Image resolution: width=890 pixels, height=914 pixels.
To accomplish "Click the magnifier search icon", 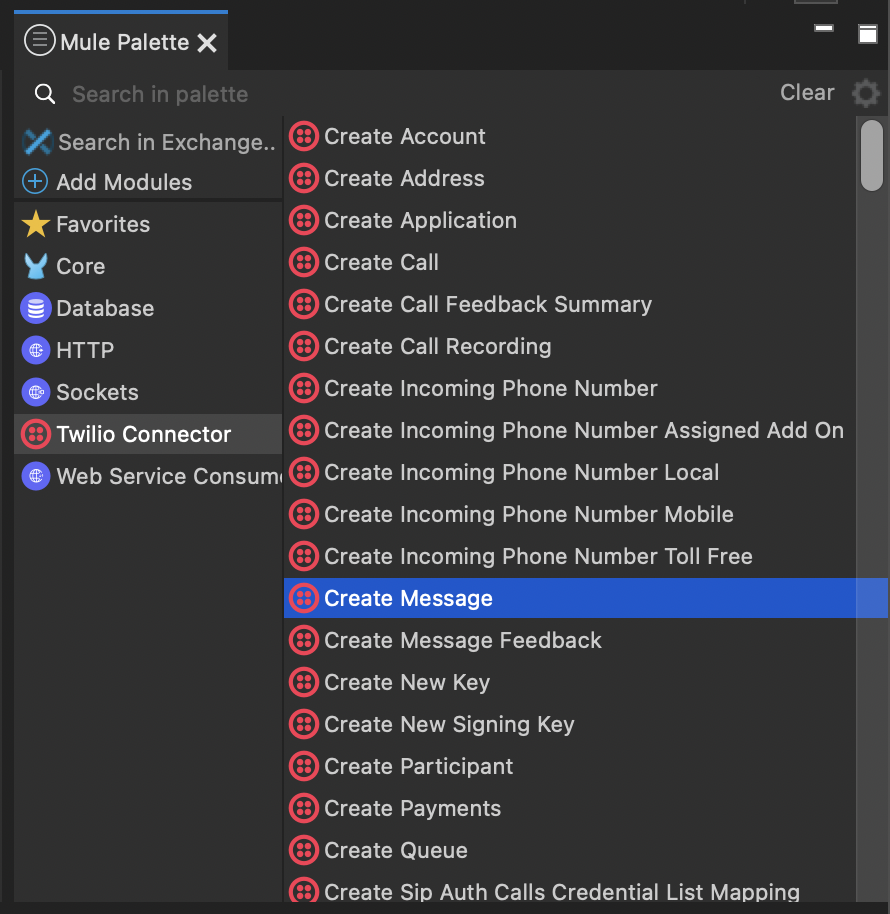I will (x=45, y=94).
